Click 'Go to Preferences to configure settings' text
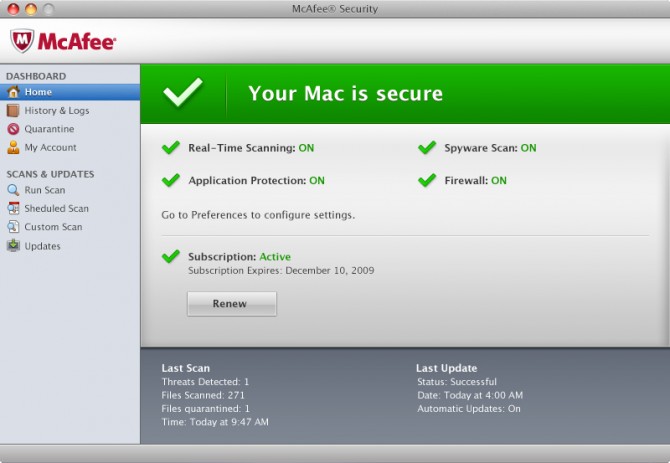 point(258,215)
